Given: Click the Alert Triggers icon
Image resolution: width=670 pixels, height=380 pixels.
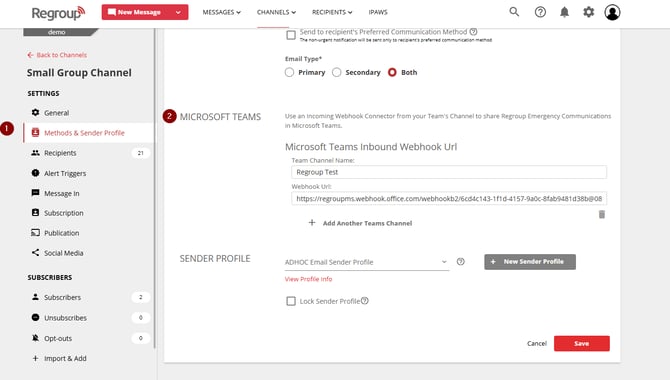Looking at the screenshot, I should pyautogui.click(x=35, y=173).
